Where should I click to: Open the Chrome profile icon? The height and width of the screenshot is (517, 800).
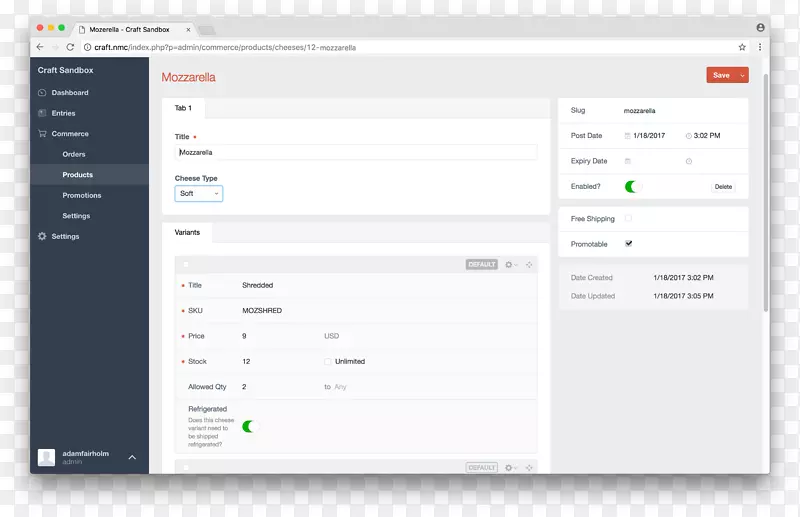pos(760,28)
